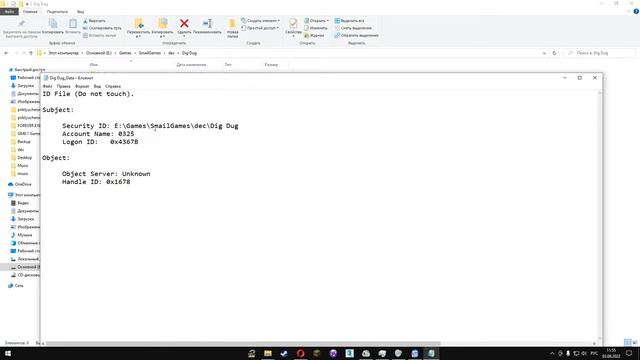
Task: Sort by Size column header
Action: pos(271,64)
